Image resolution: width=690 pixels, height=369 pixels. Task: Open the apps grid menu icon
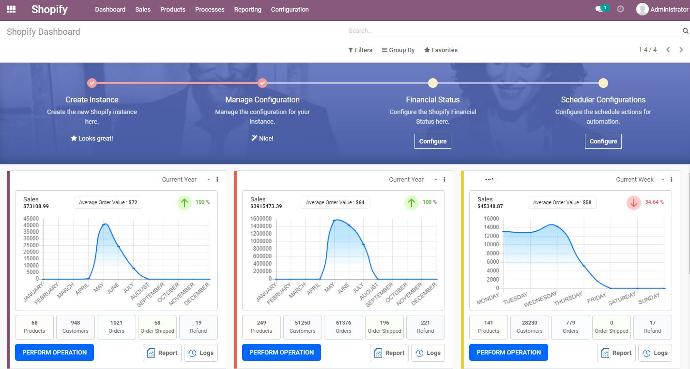click(11, 9)
